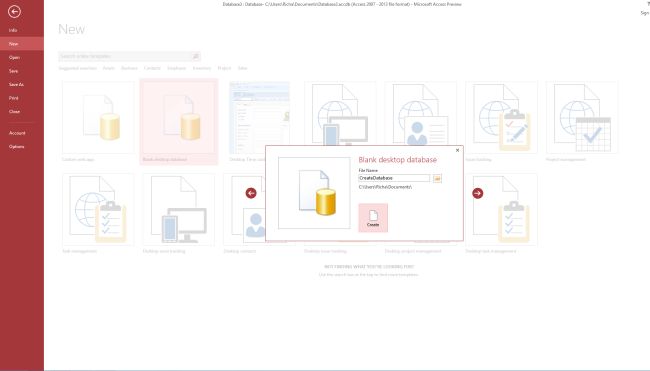Select the Desktop asset tracking monitor template

coord(179,213)
